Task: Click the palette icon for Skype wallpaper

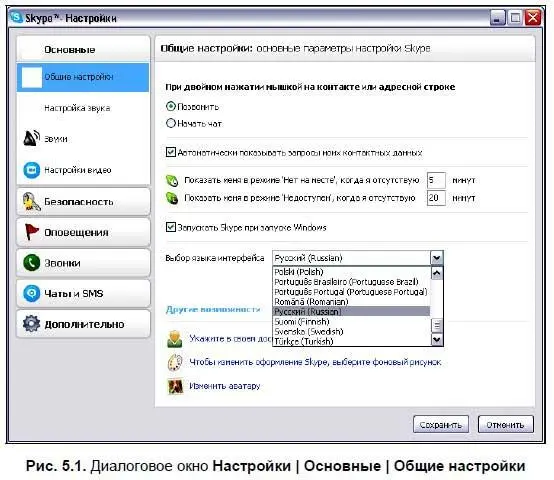Action: pos(175,362)
